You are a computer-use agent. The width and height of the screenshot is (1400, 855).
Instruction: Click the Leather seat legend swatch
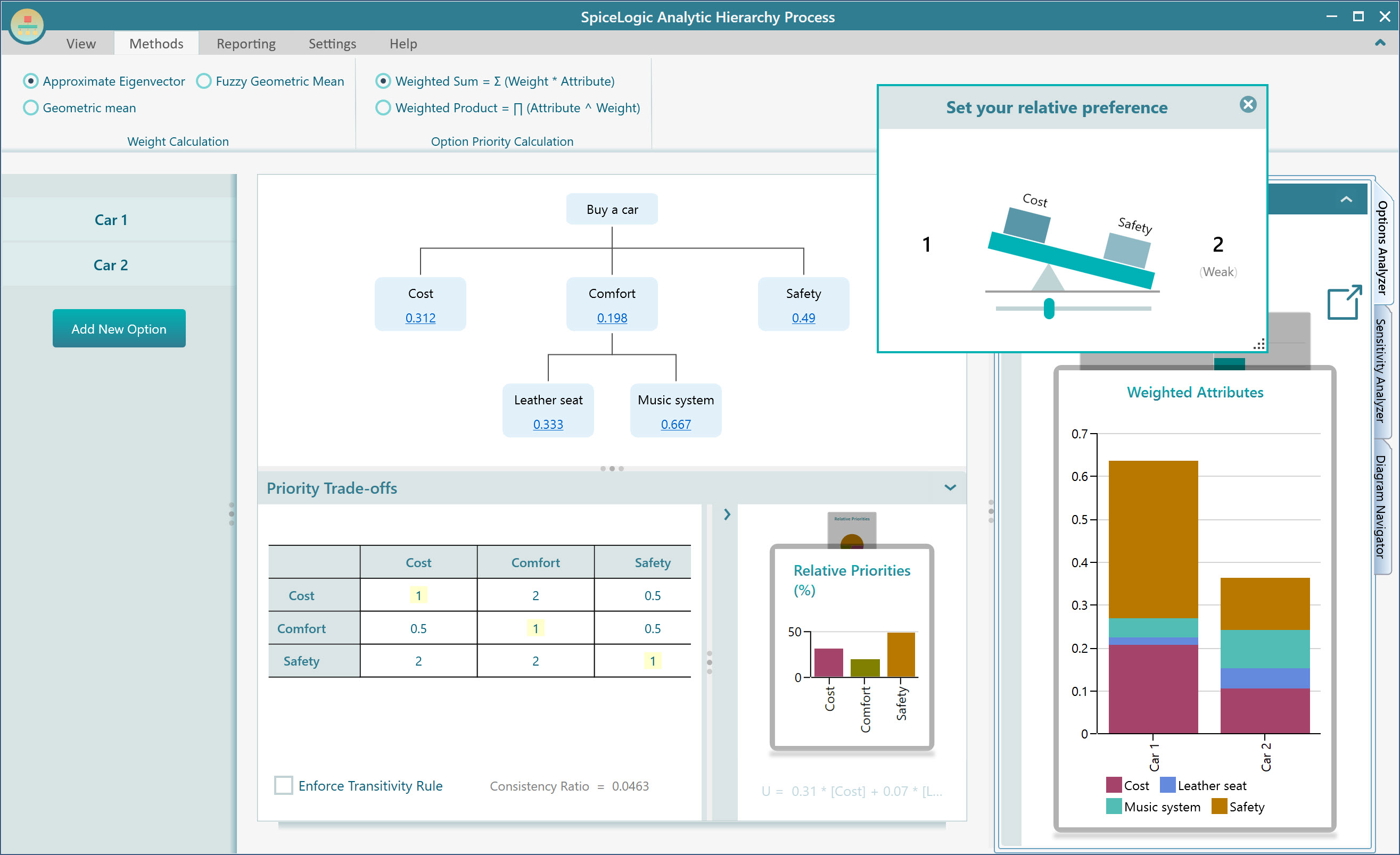click(1167, 785)
